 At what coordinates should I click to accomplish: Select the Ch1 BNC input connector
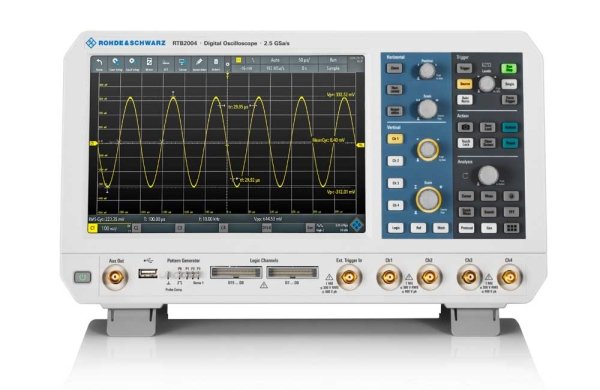pyautogui.click(x=389, y=277)
